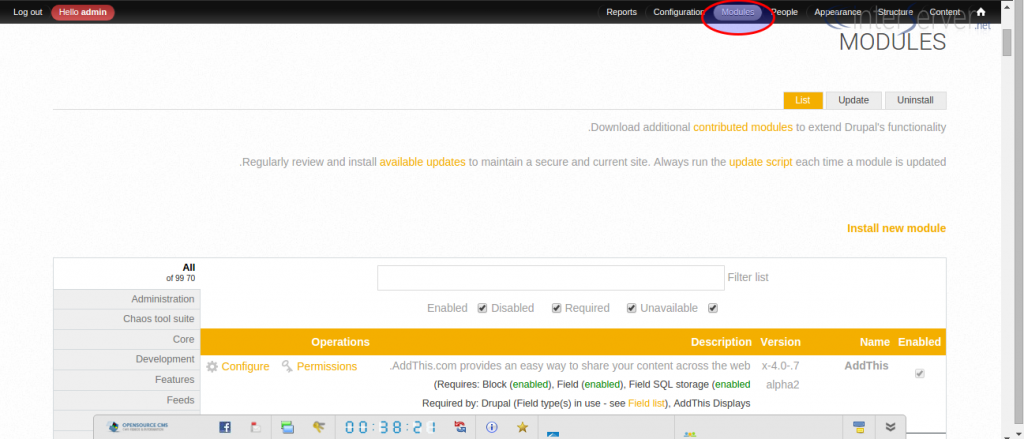Select the Administration category
Image resolution: width=1024 pixels, height=439 pixels.
click(127, 299)
